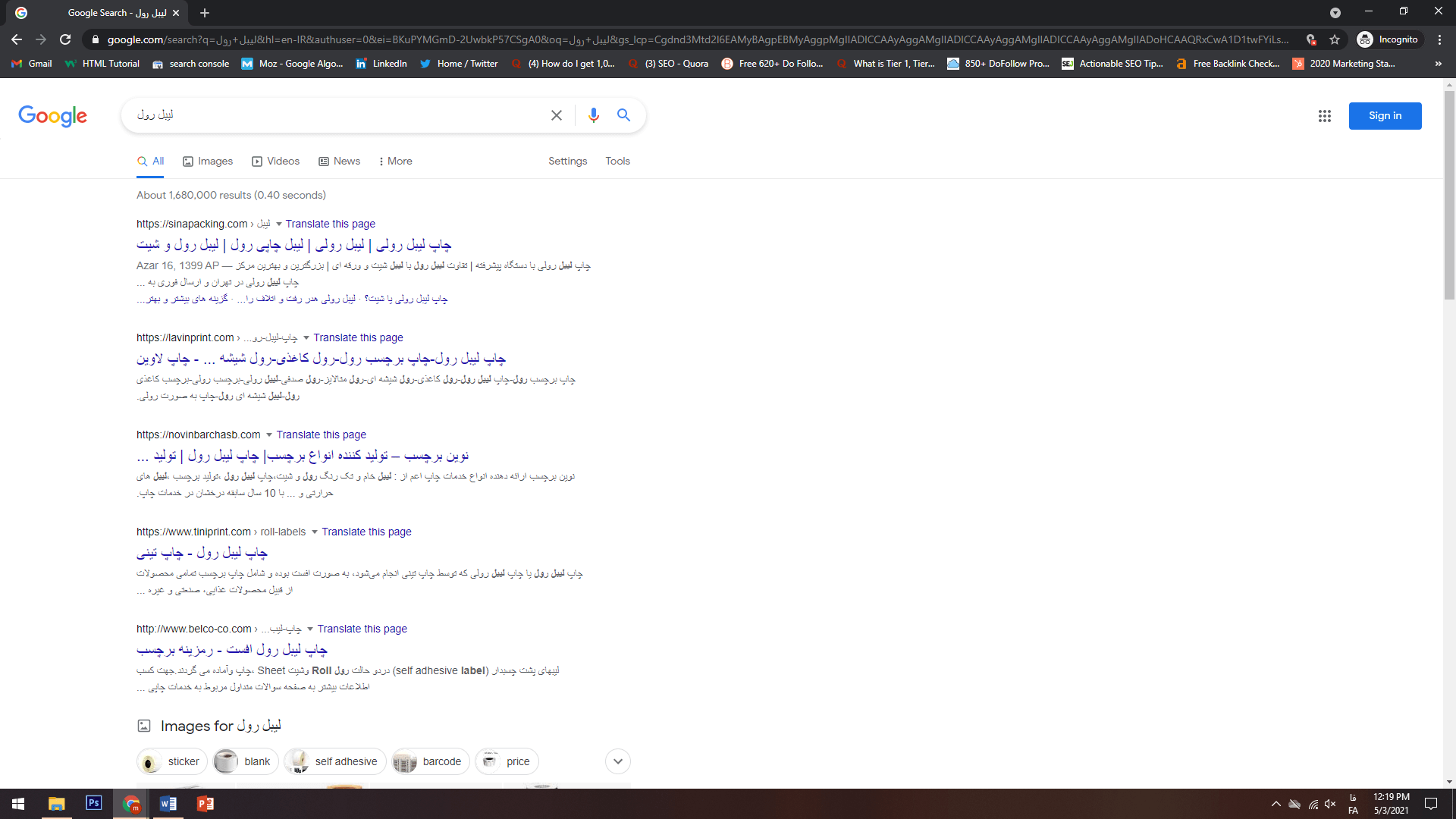This screenshot has width=1456, height=819.
Task: Toggle the muted volume icon in tray
Action: [x=1330, y=804]
